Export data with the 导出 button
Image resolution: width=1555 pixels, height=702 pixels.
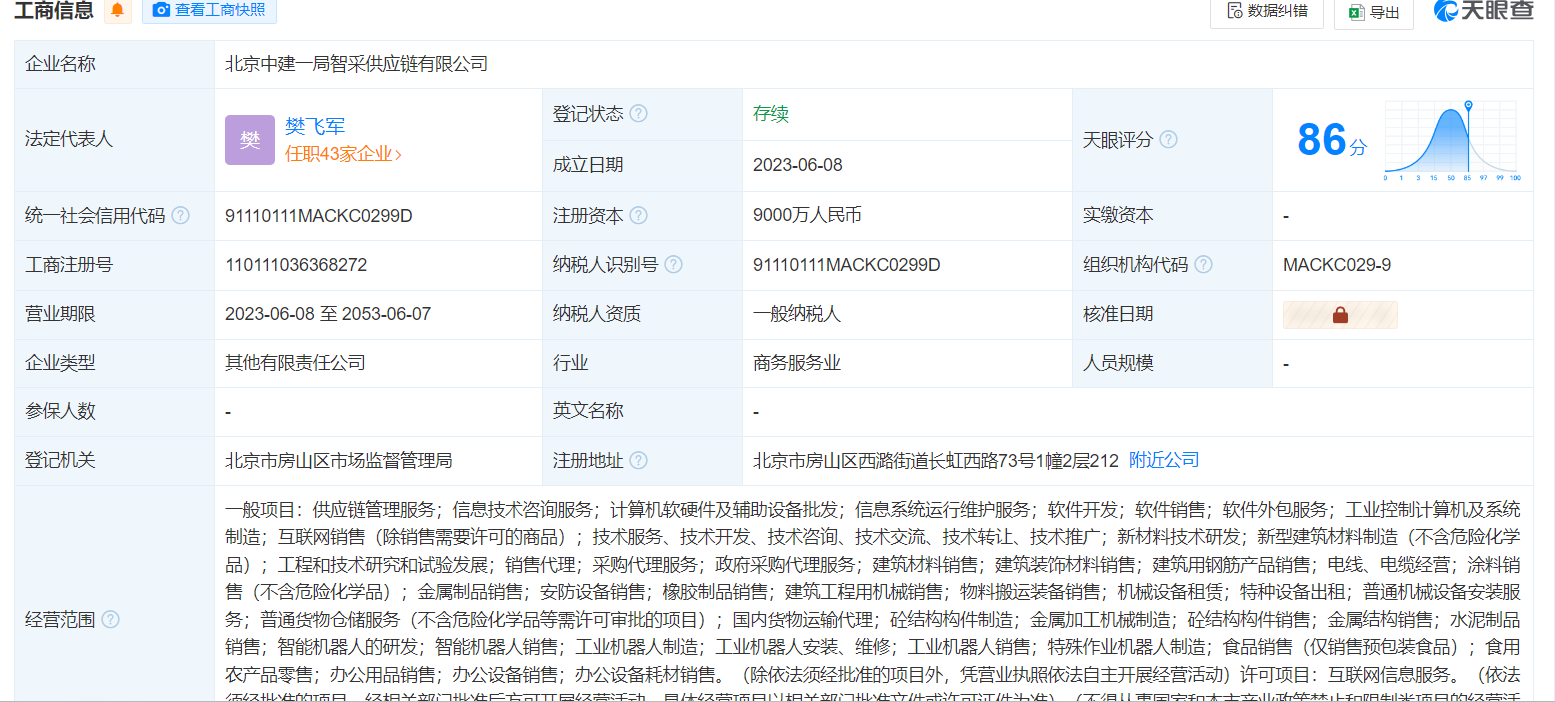pyautogui.click(x=1373, y=12)
